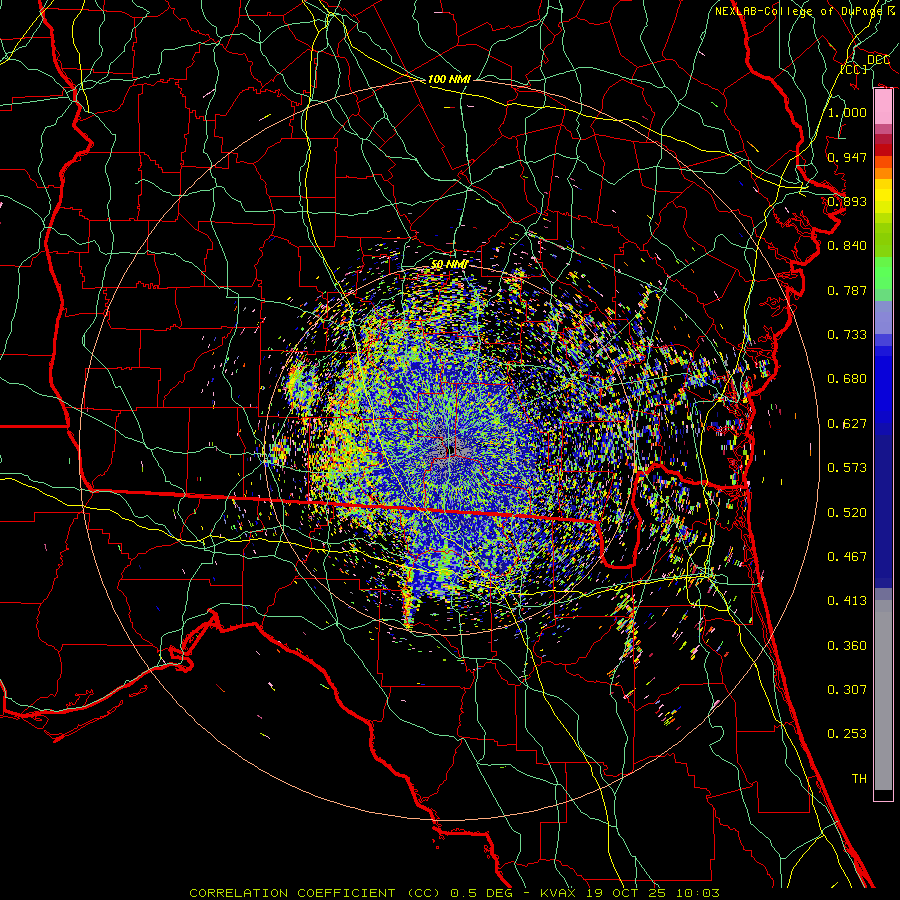Click the 0.307 legend value

pos(847,690)
